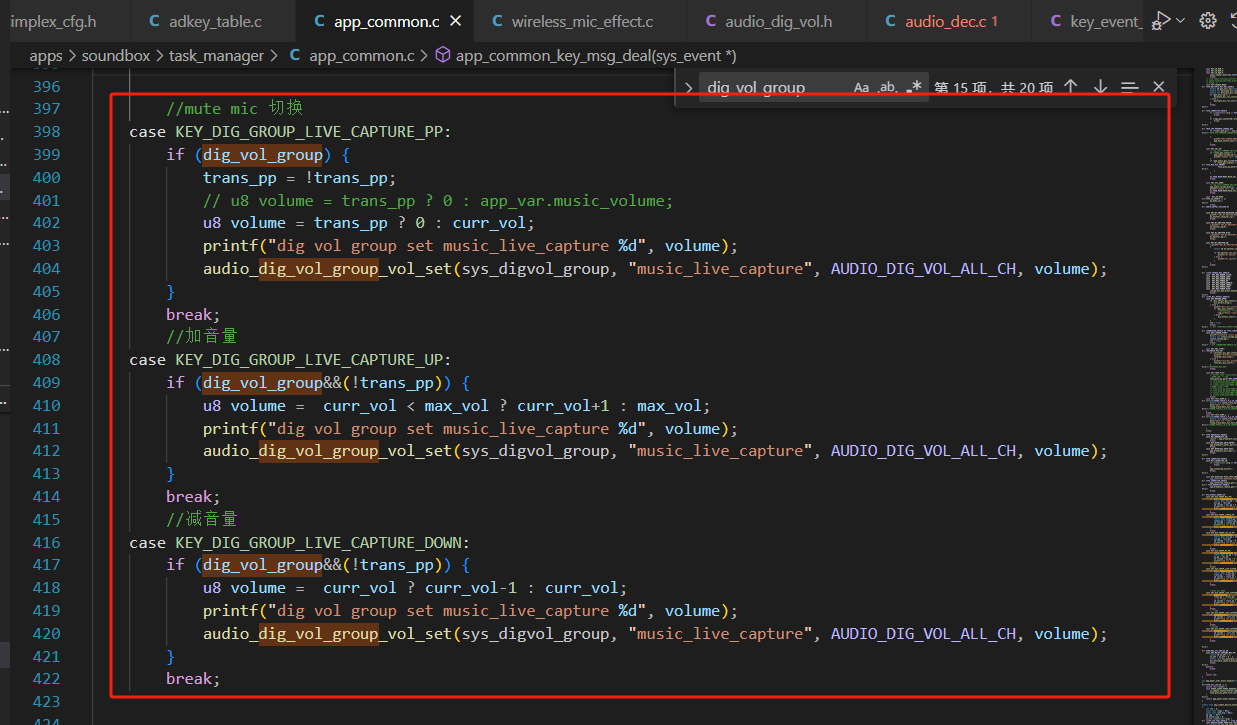Viewport: 1237px width, 725px height.
Task: Go to previous match with up arrow
Action: pos(1070,88)
